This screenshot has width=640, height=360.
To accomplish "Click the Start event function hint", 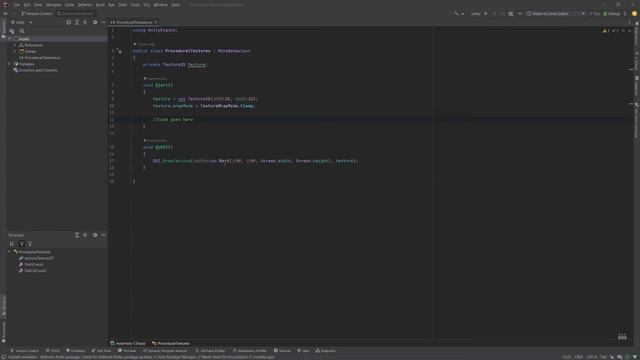I will [155, 78].
